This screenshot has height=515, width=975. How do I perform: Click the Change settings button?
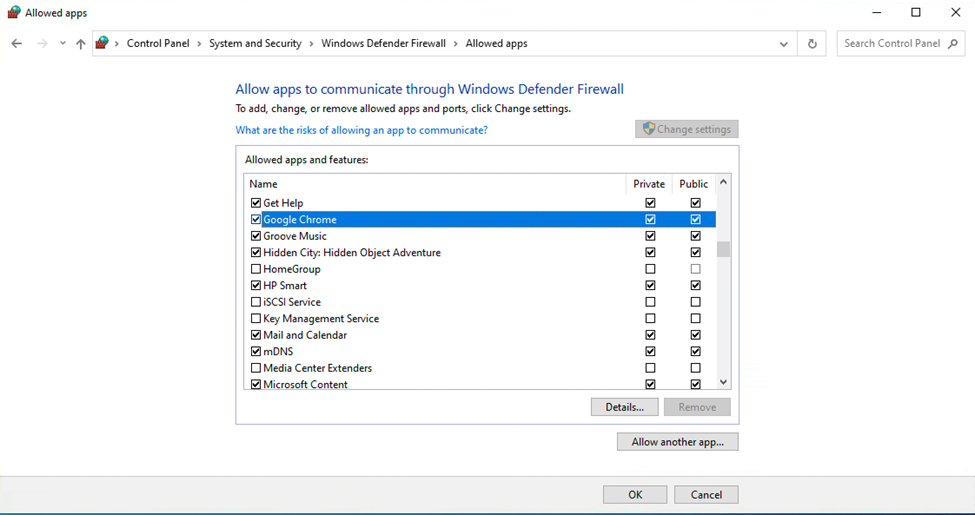[686, 129]
